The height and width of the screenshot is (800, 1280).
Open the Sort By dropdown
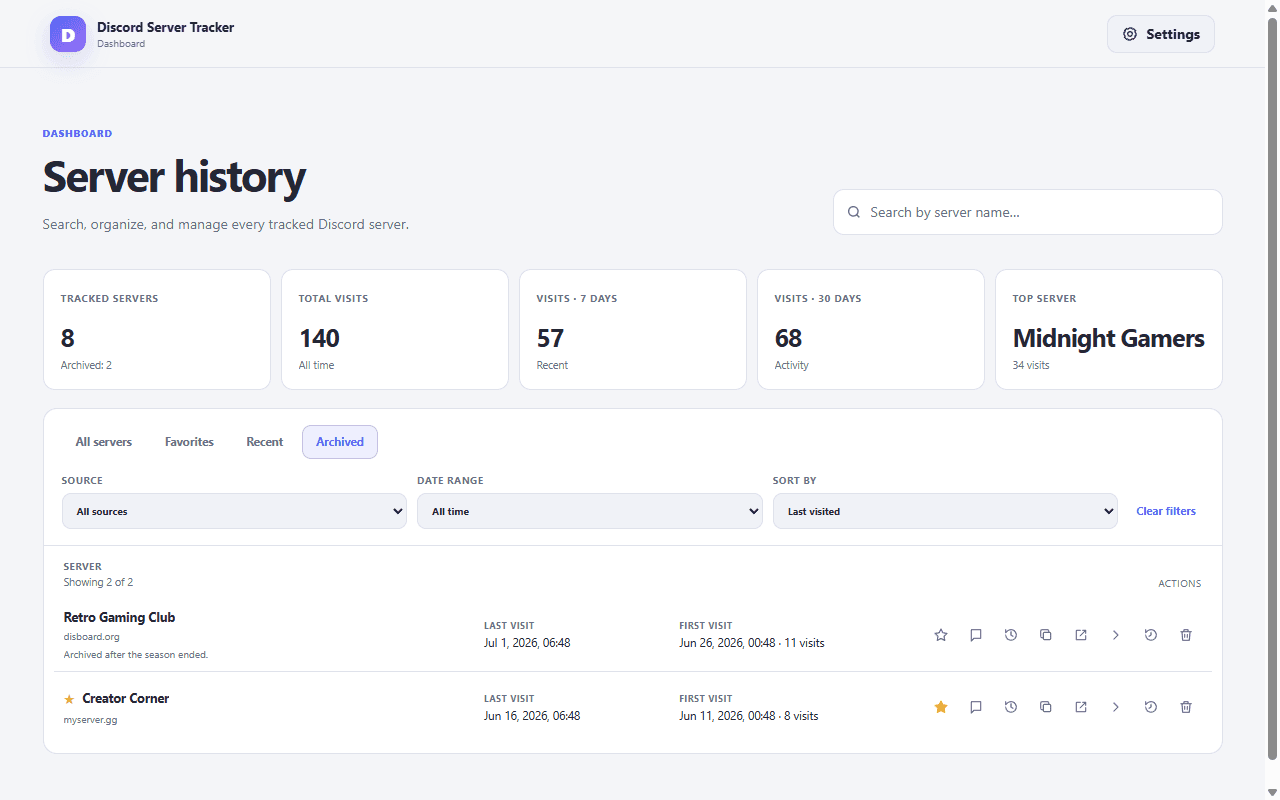pyautogui.click(x=945, y=511)
